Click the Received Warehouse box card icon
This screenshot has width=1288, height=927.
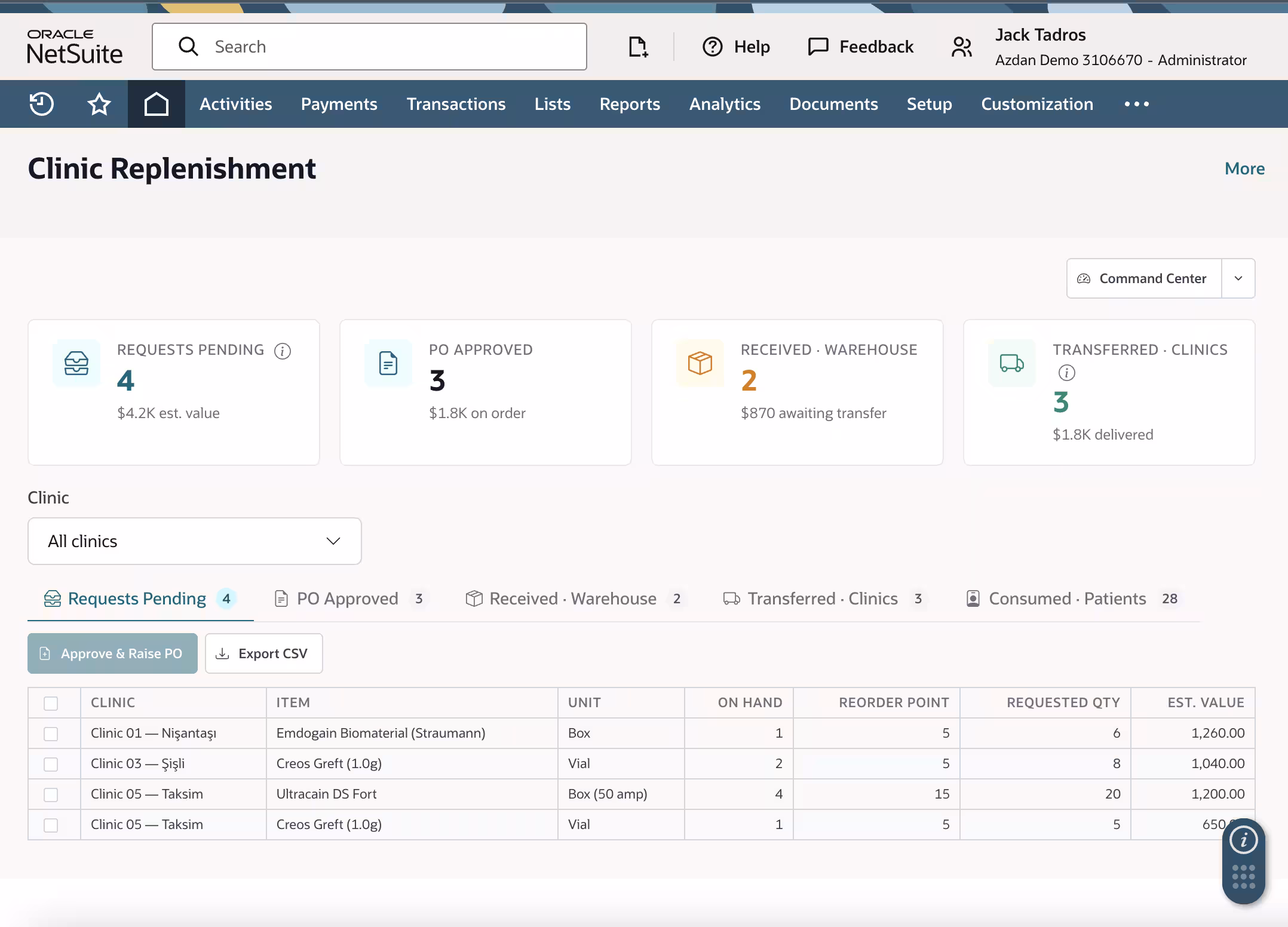(x=700, y=363)
